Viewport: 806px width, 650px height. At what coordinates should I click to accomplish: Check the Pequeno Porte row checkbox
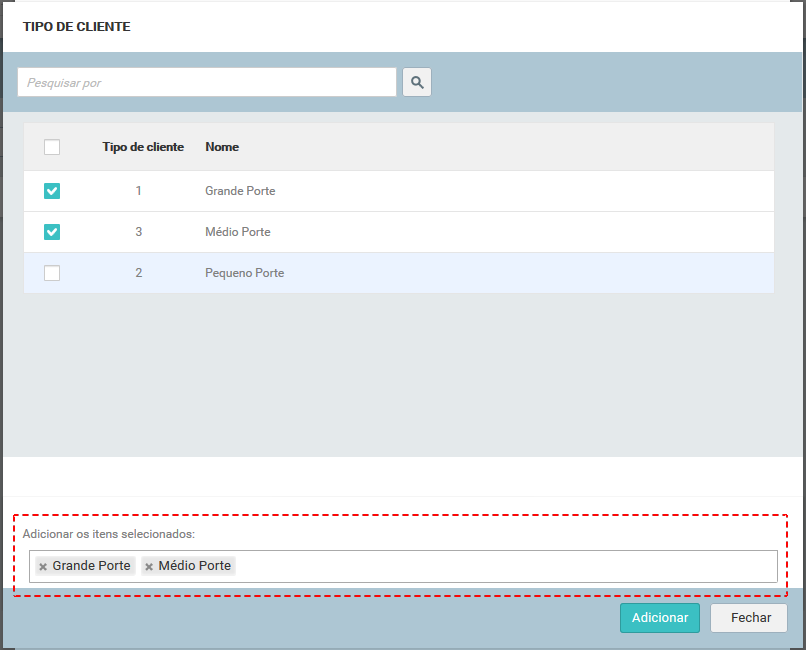52,273
